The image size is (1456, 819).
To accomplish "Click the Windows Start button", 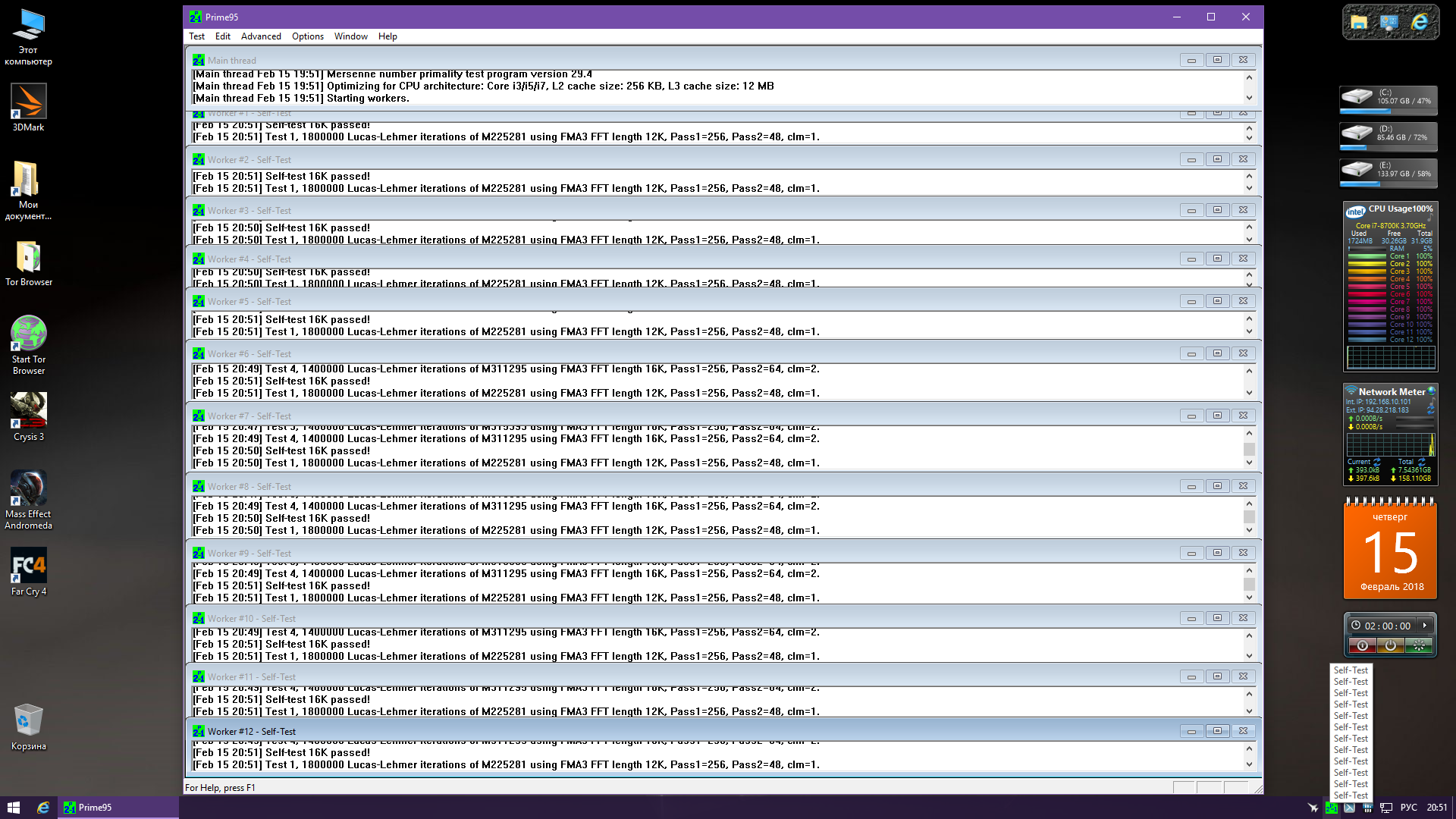I will pos(13,807).
